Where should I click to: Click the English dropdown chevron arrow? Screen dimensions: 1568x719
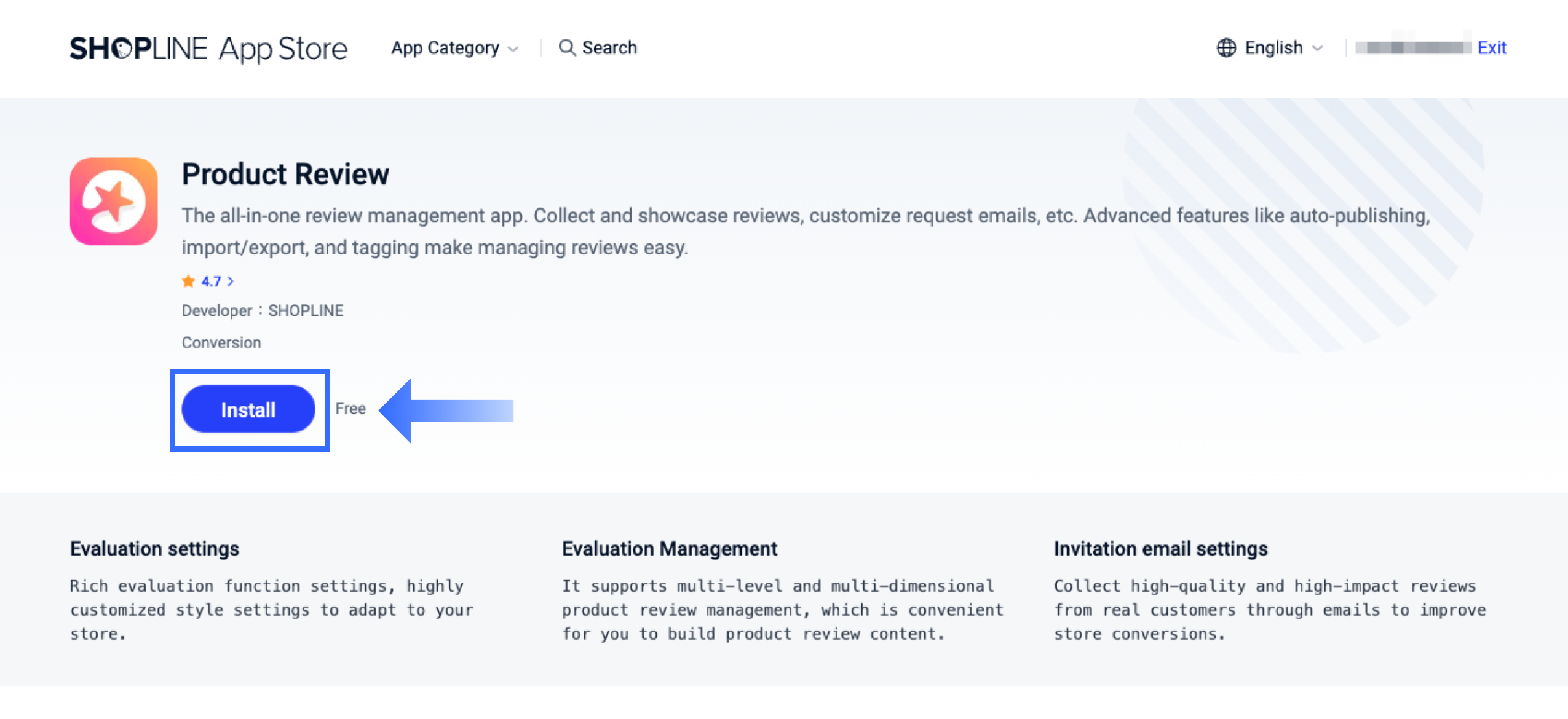pyautogui.click(x=1317, y=48)
